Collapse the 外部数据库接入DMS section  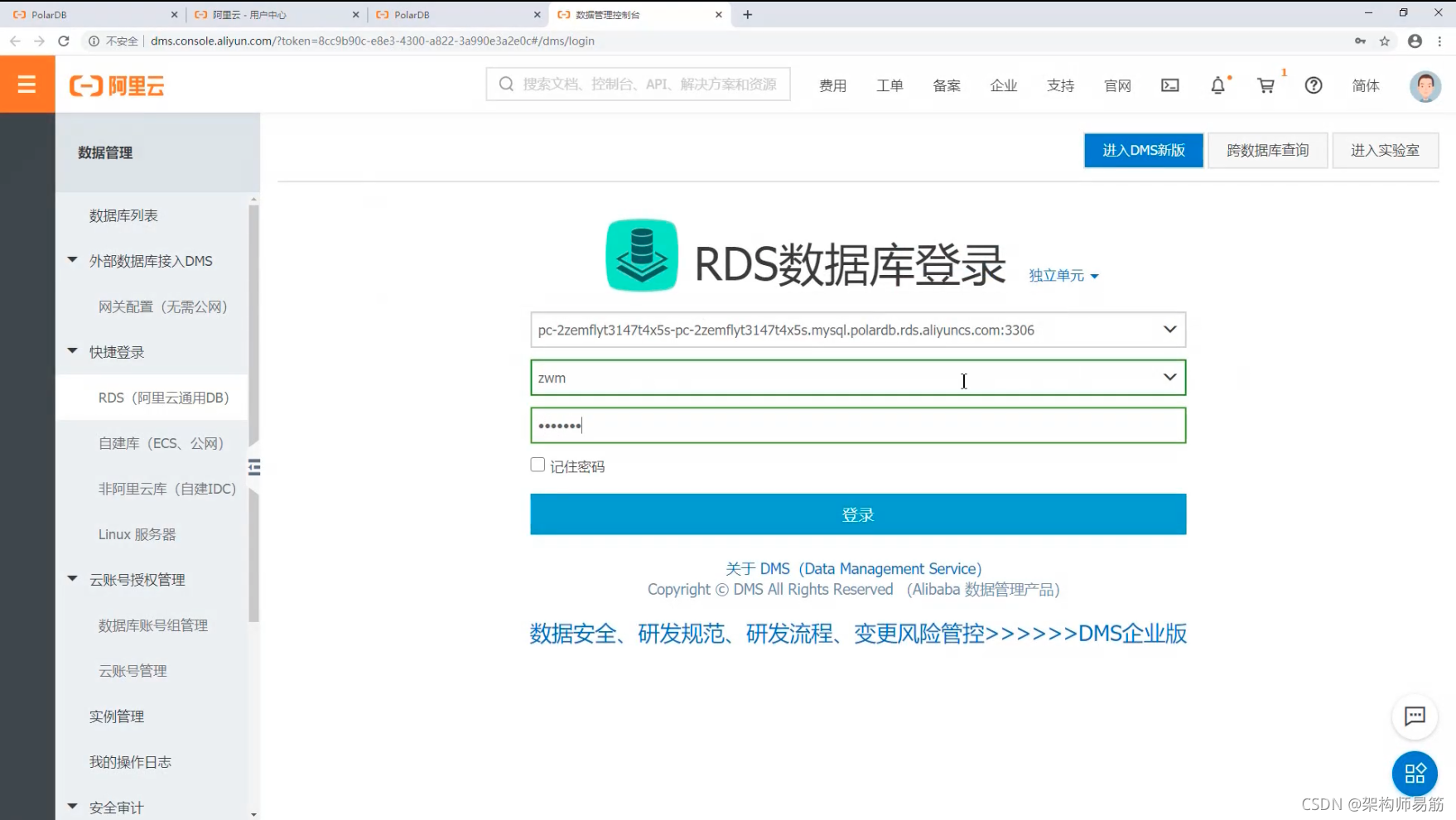point(72,260)
